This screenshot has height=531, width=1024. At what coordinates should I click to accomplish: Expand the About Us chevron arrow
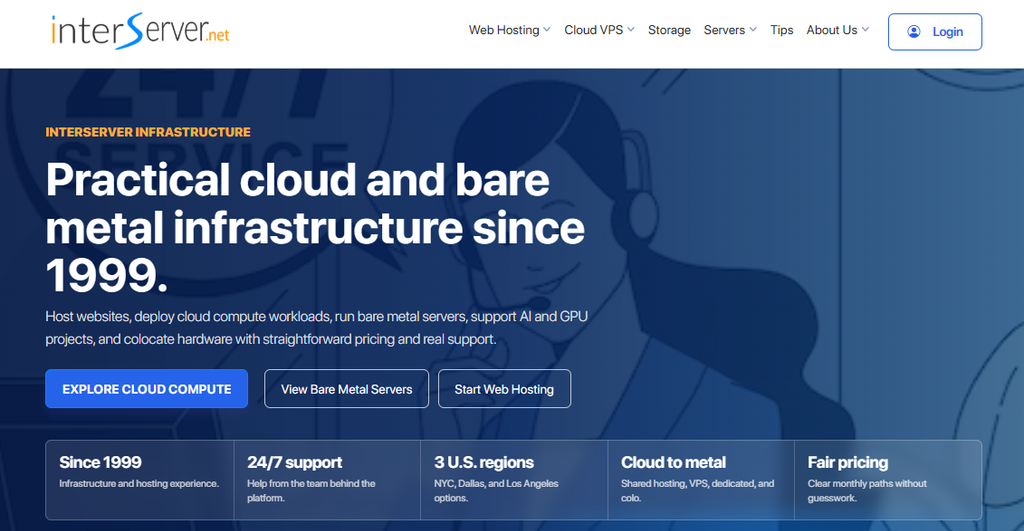point(865,29)
